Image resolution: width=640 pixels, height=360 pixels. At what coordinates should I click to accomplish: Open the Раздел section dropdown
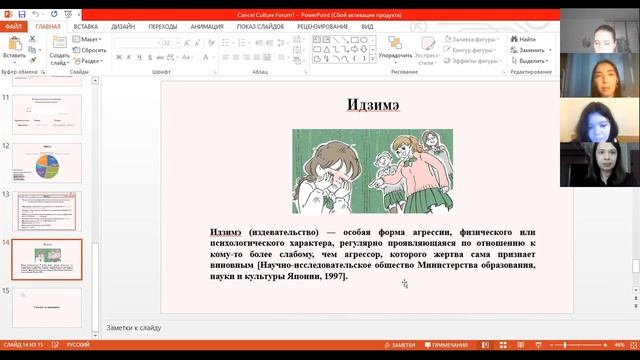88,61
